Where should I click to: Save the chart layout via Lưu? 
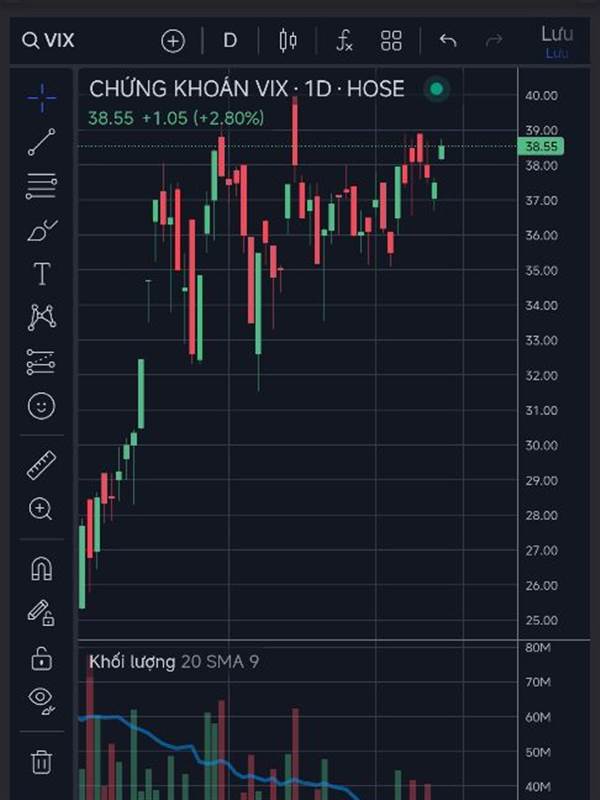[x=557, y=34]
